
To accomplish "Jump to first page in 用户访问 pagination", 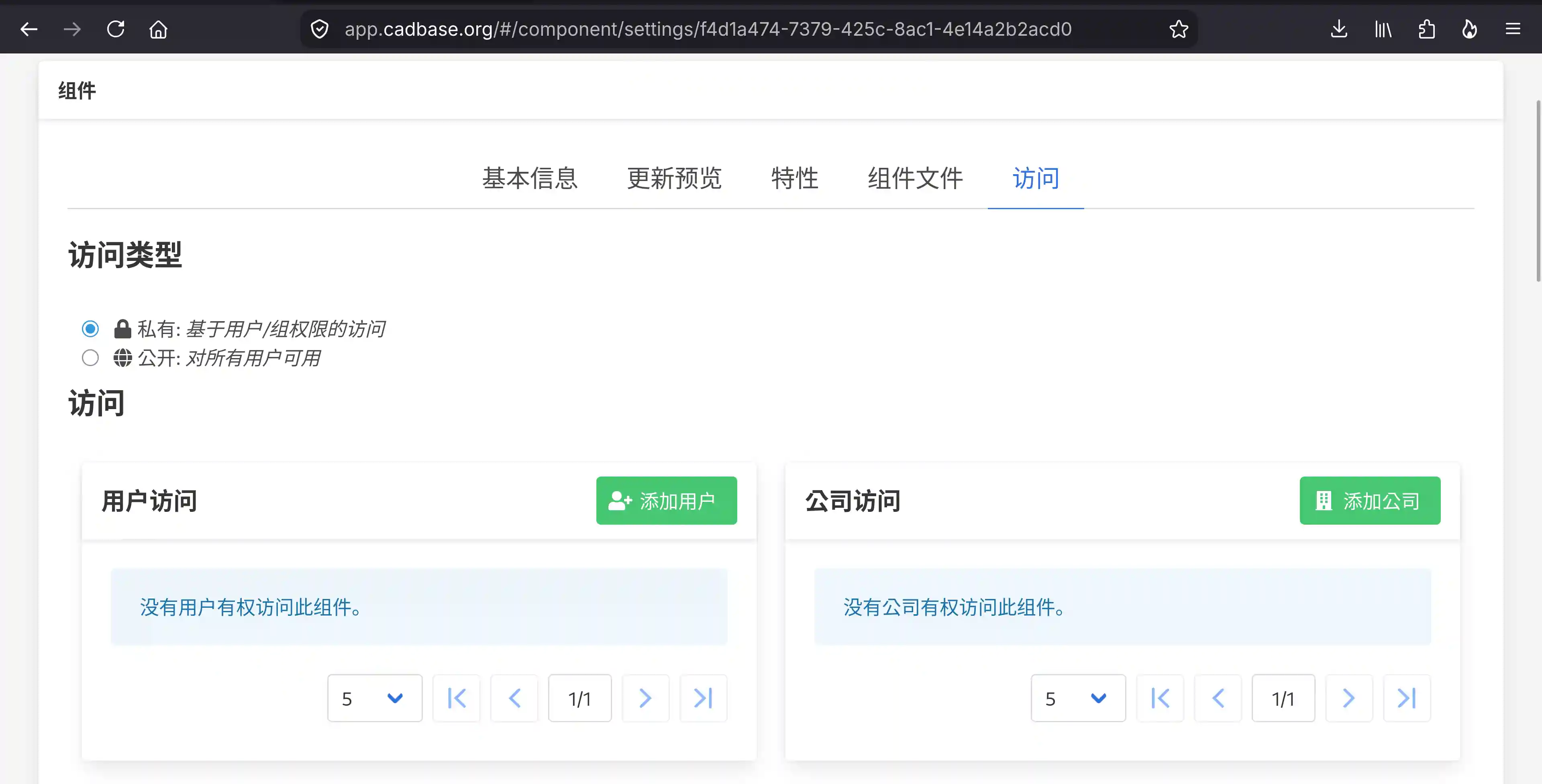I will point(457,698).
